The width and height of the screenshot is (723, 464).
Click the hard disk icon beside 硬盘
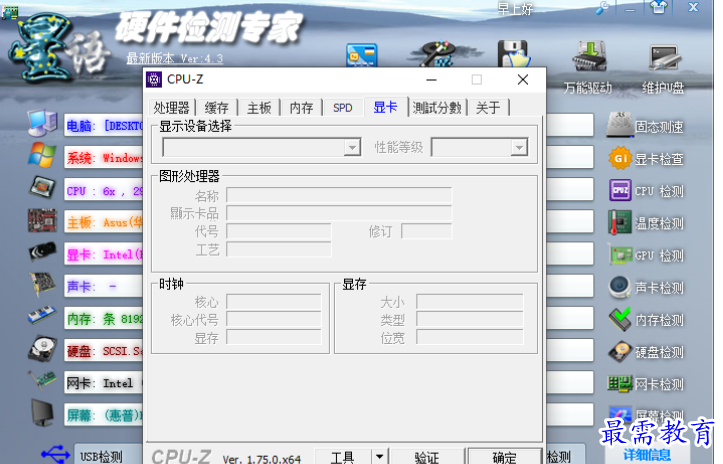click(42, 349)
